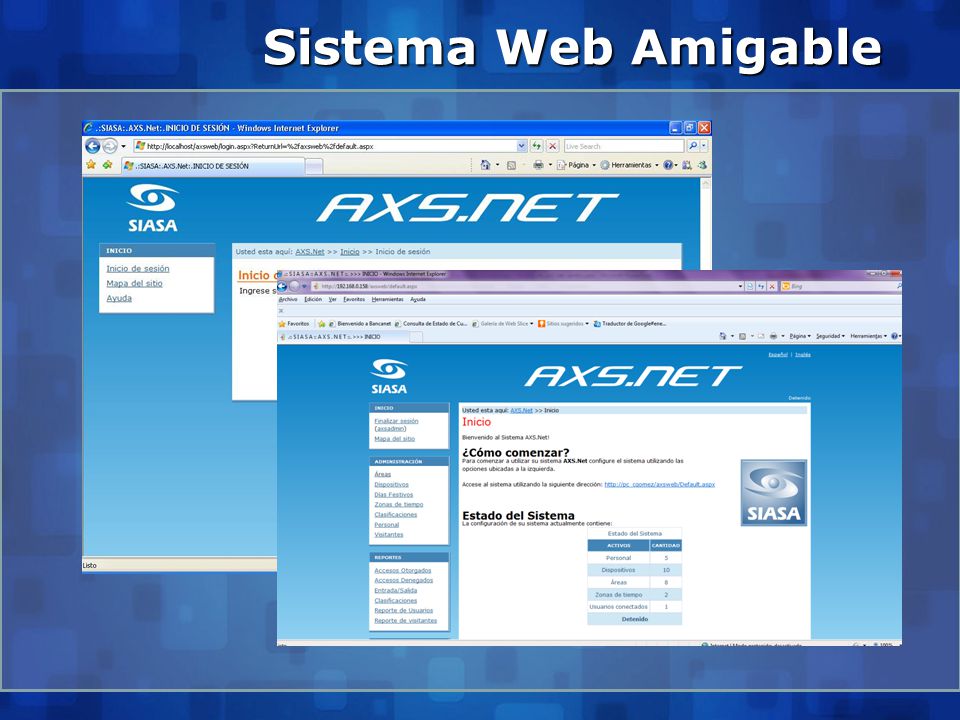
Task: Click 'Finalizar sesión (axsadmin)' link
Action: pyautogui.click(x=396, y=425)
